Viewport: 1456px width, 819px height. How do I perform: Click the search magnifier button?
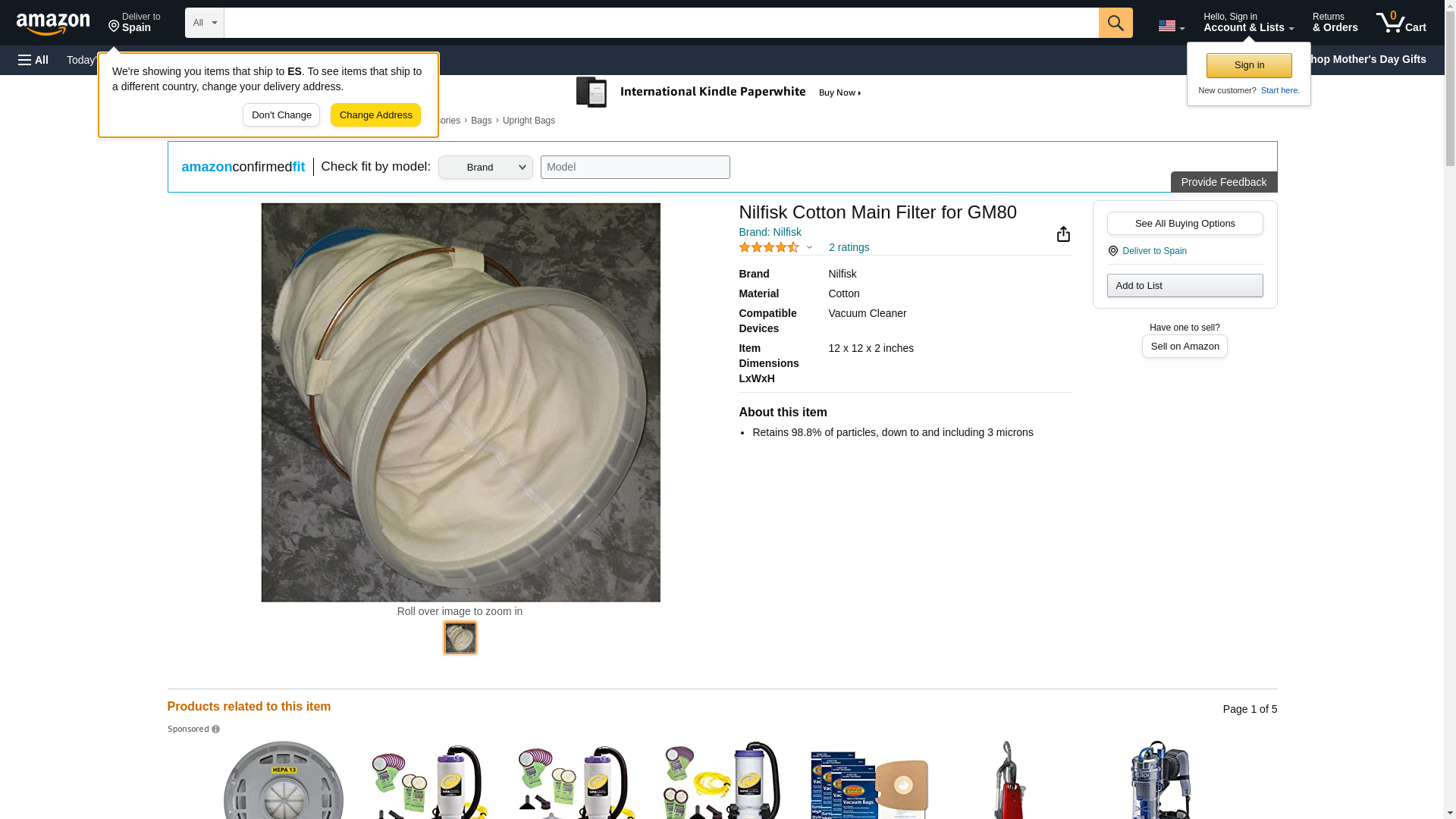[1115, 23]
